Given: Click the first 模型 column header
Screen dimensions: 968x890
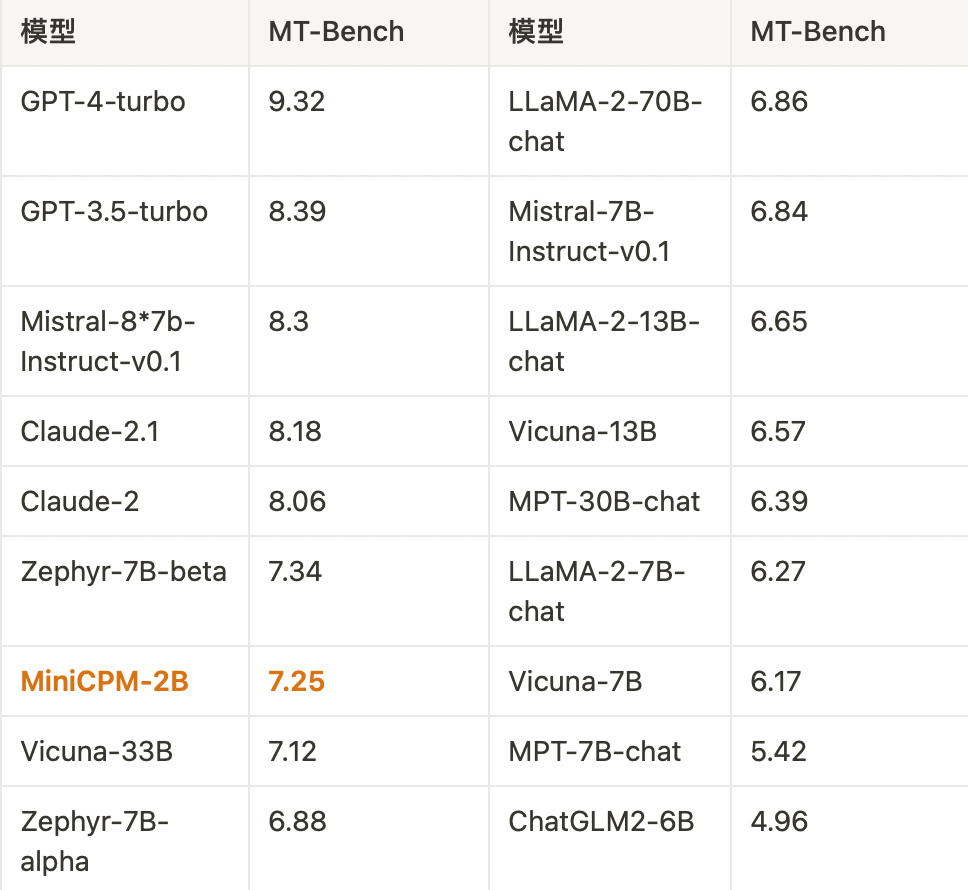Looking at the screenshot, I should [x=48, y=31].
